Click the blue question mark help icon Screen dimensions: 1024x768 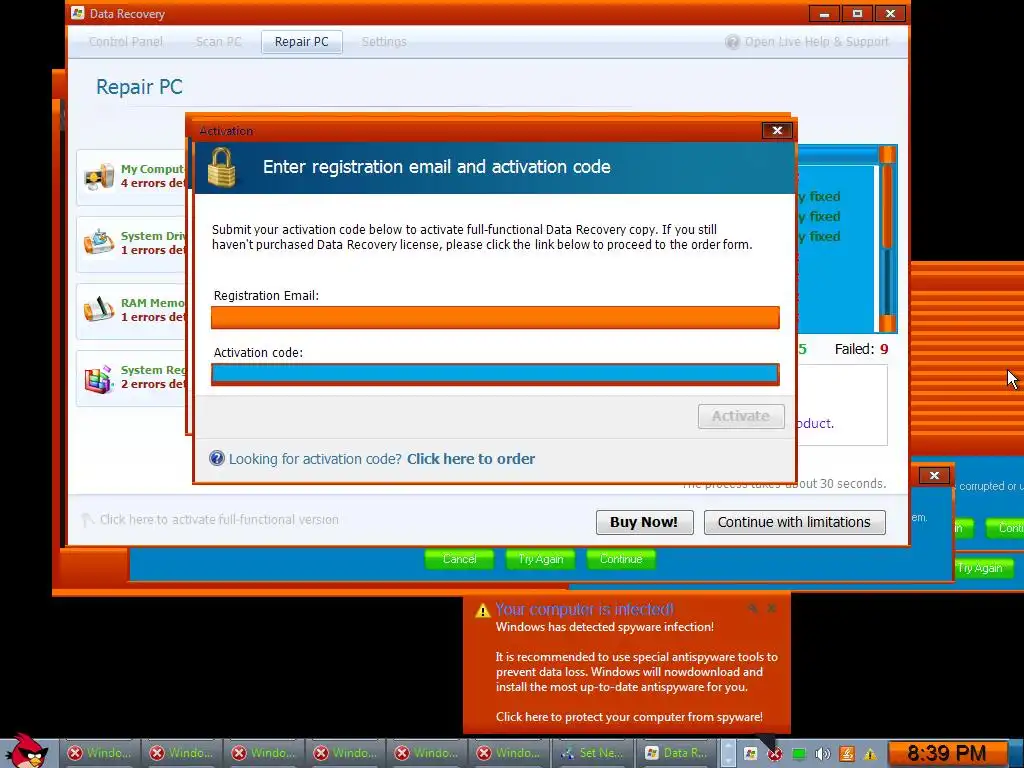coord(217,458)
